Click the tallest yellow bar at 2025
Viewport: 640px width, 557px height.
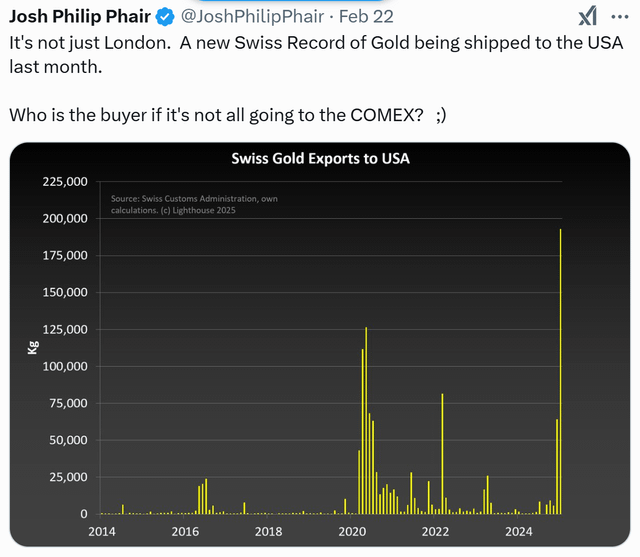pos(560,371)
